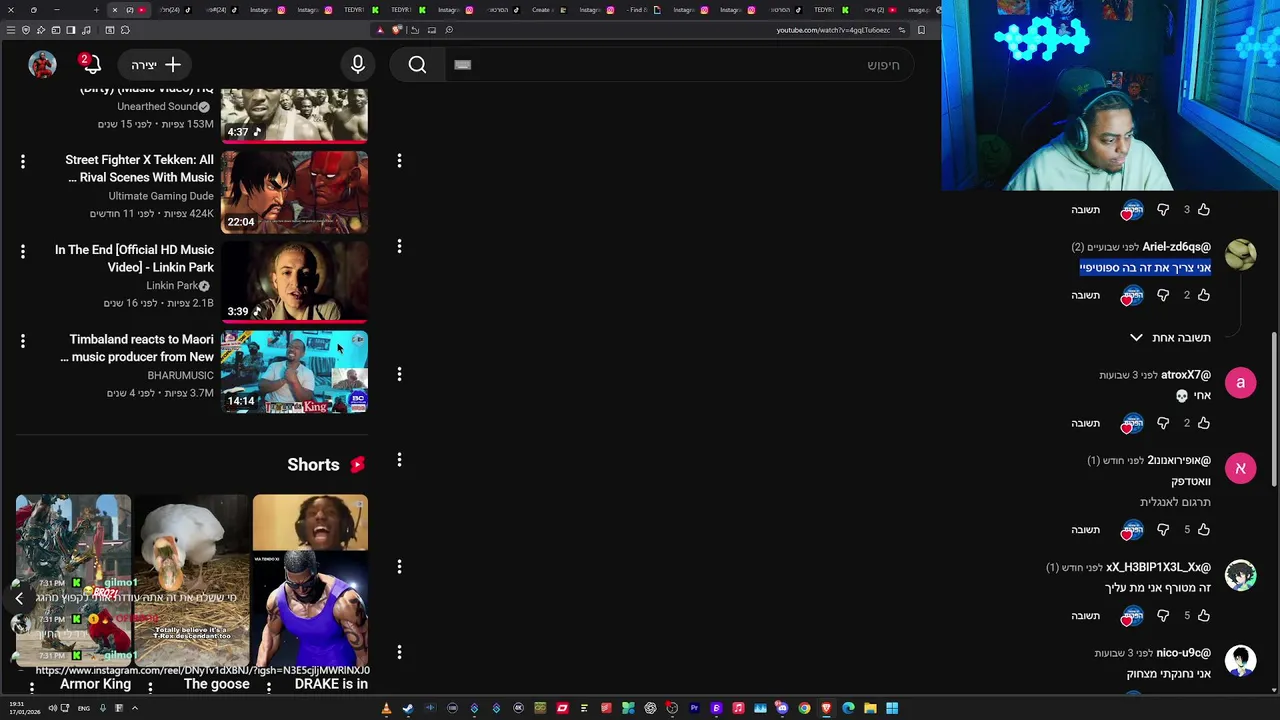Viewport: 1280px width, 720px height.
Task: Open the nico-u9c channel link
Action: coord(1183,653)
